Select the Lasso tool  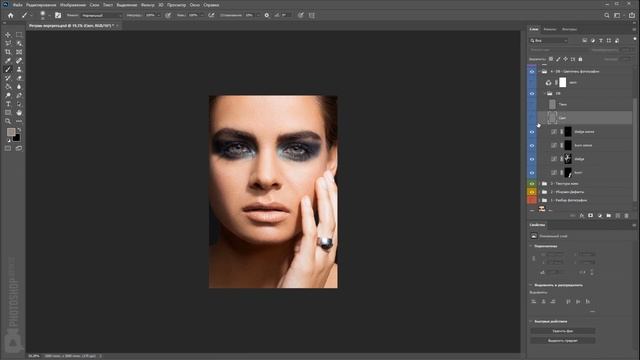[x=8, y=44]
